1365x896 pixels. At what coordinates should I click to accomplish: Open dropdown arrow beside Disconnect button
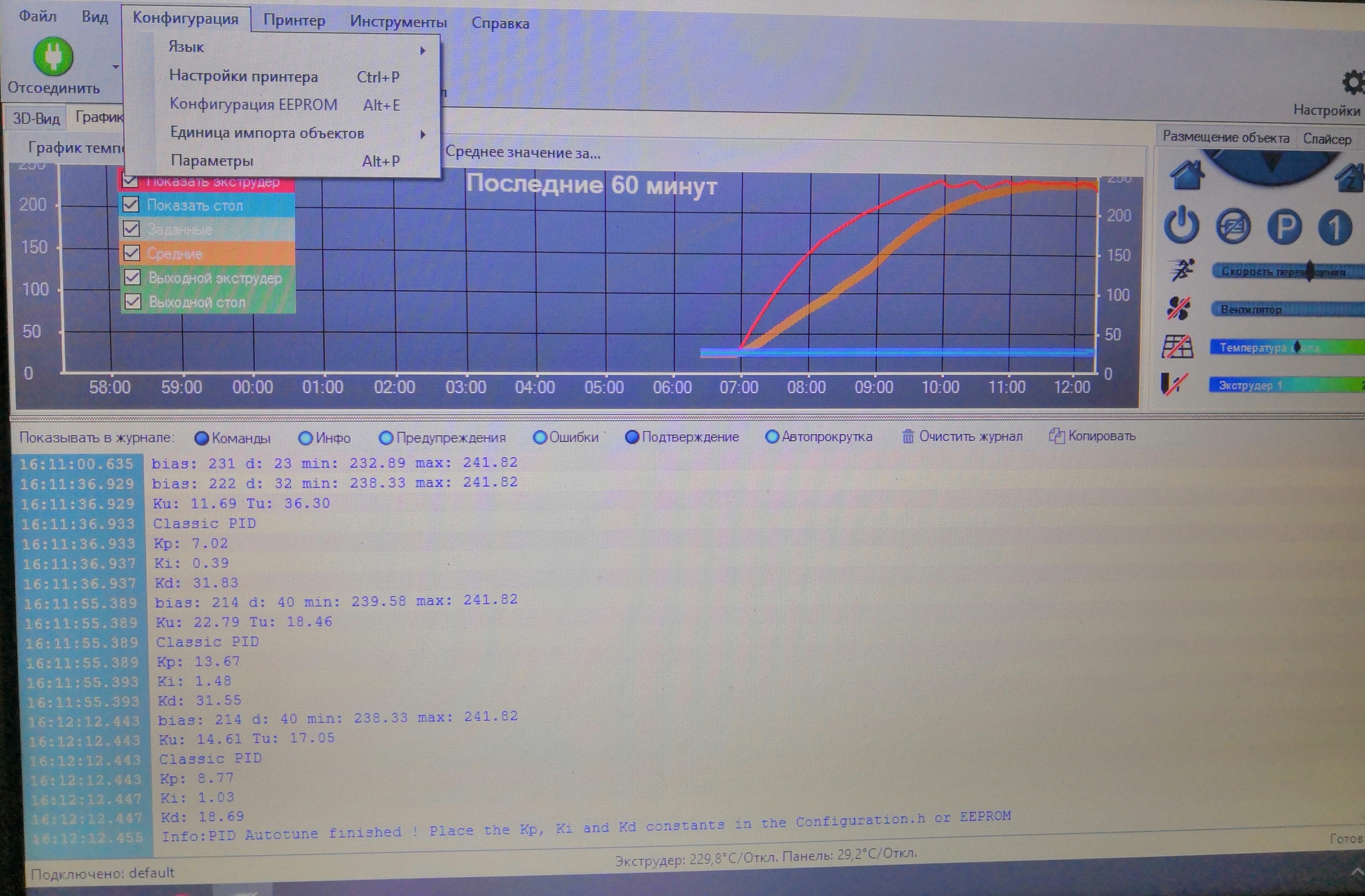115,66
